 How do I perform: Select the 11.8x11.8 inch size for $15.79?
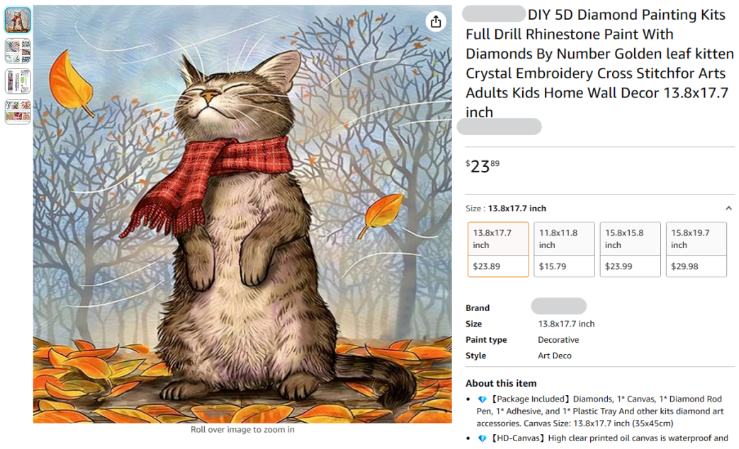tap(564, 249)
